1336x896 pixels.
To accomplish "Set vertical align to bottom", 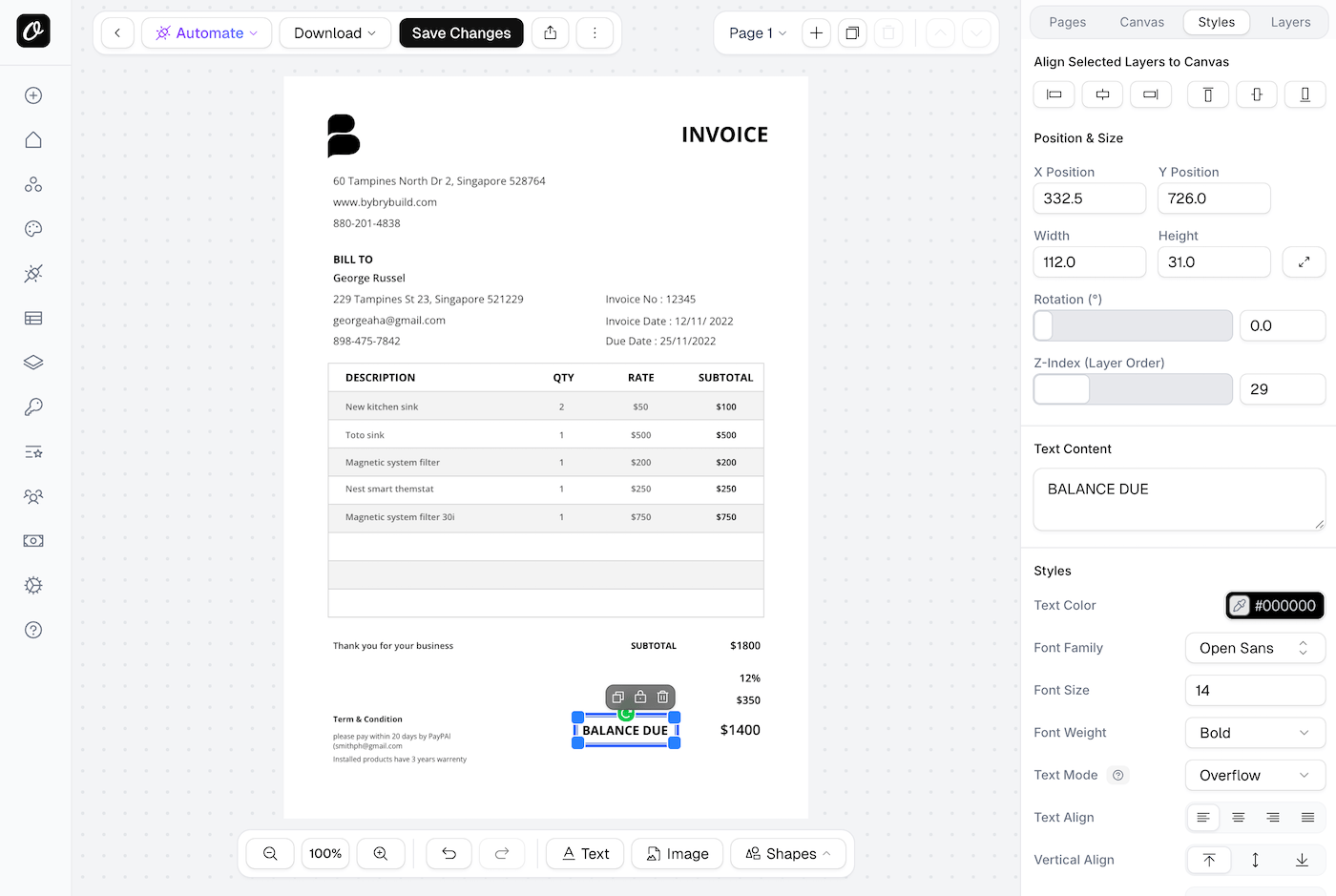I will coord(1302,860).
